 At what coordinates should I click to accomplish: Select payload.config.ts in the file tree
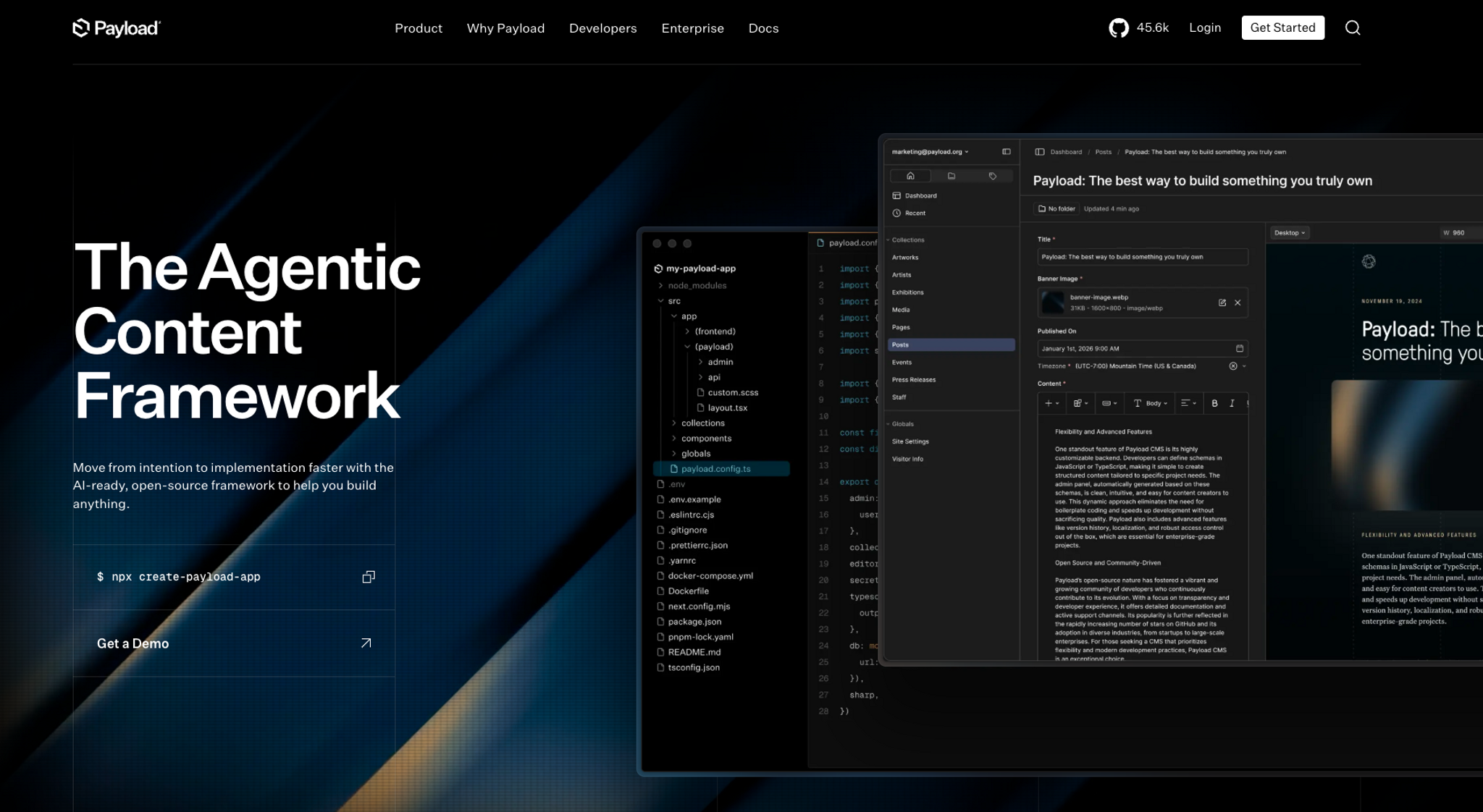721,469
